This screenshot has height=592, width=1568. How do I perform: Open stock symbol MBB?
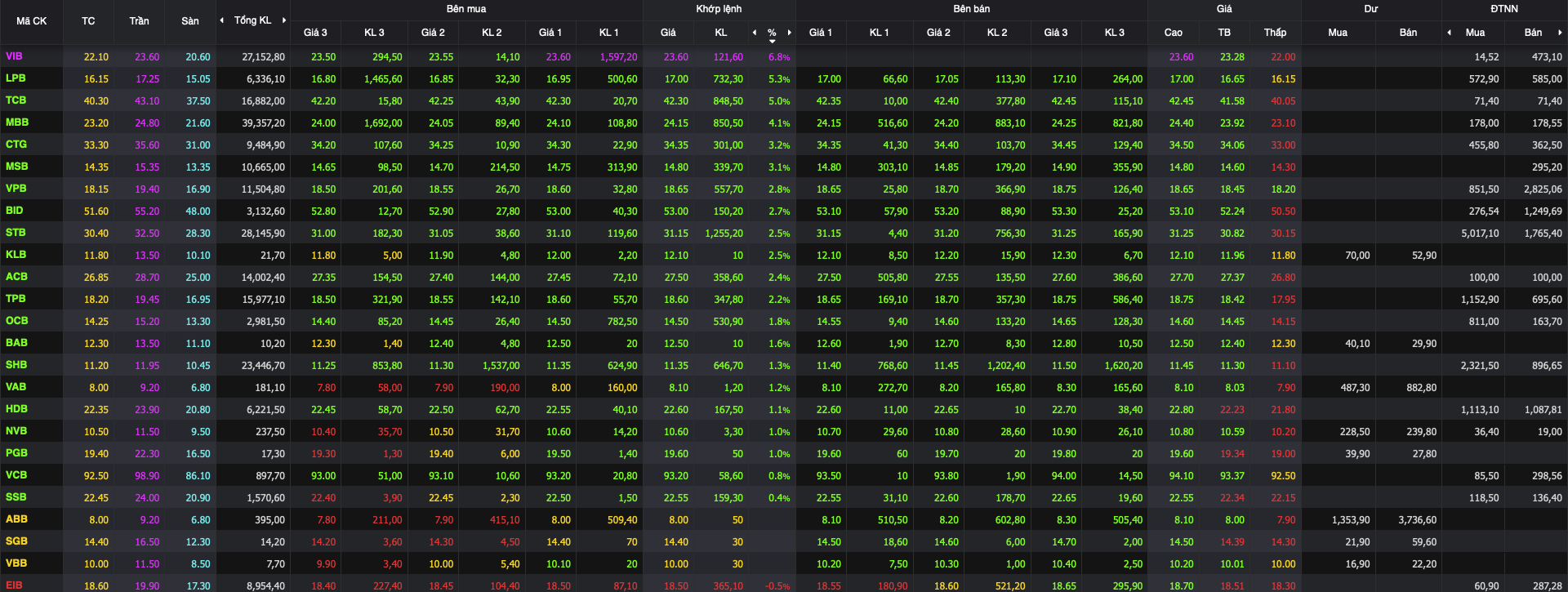pos(17,122)
